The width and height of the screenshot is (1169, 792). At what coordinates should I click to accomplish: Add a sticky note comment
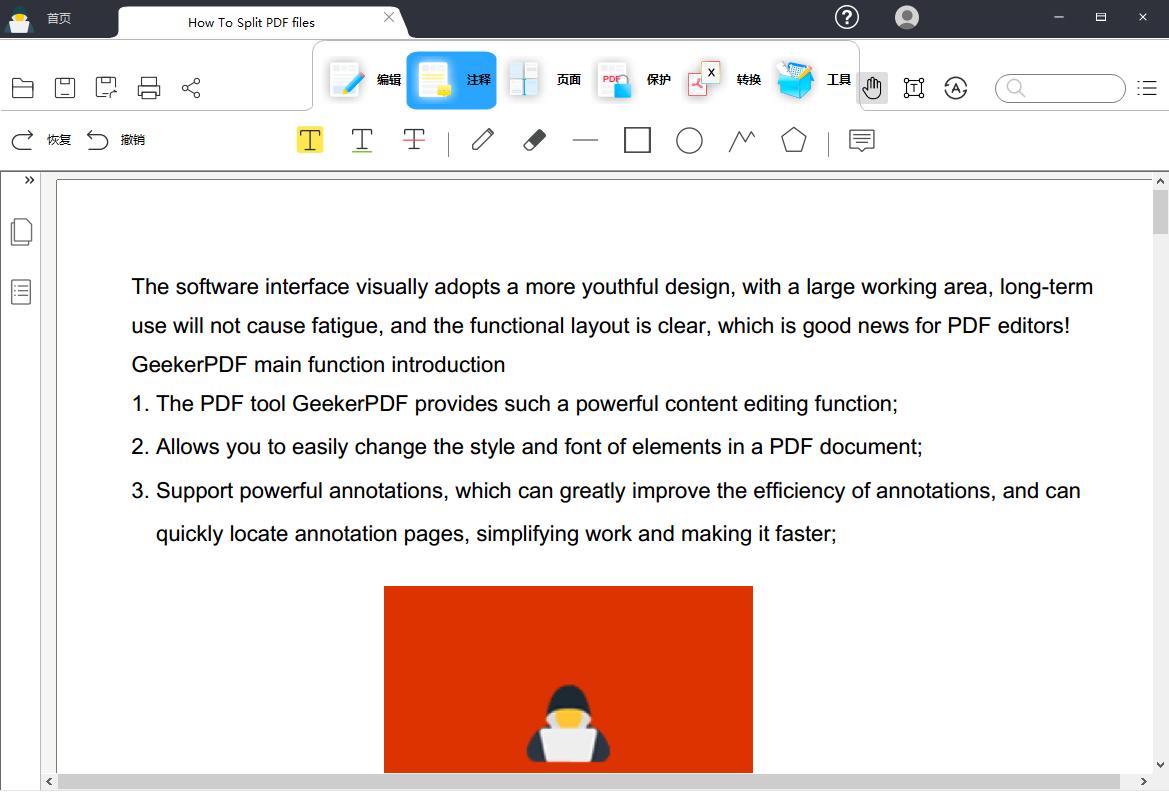[x=861, y=140]
